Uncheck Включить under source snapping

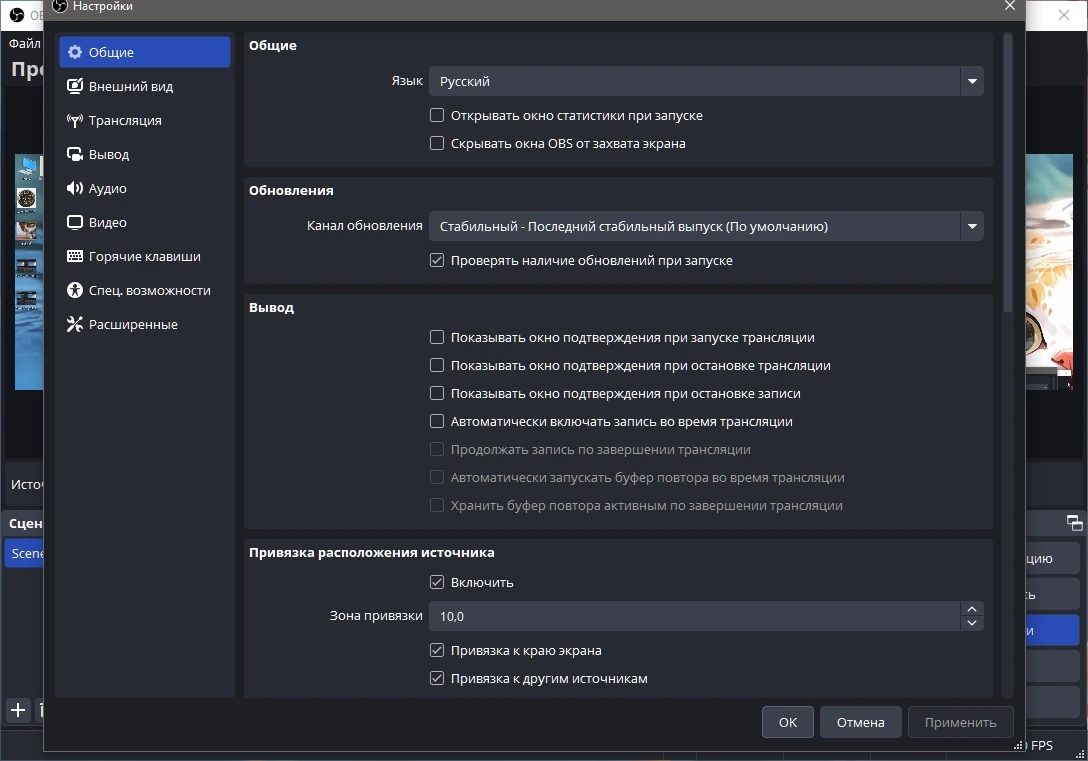[436, 582]
